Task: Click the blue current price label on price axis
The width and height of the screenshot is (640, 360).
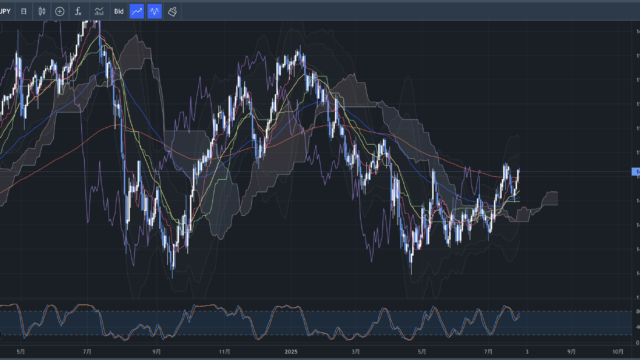Action: 636,172
